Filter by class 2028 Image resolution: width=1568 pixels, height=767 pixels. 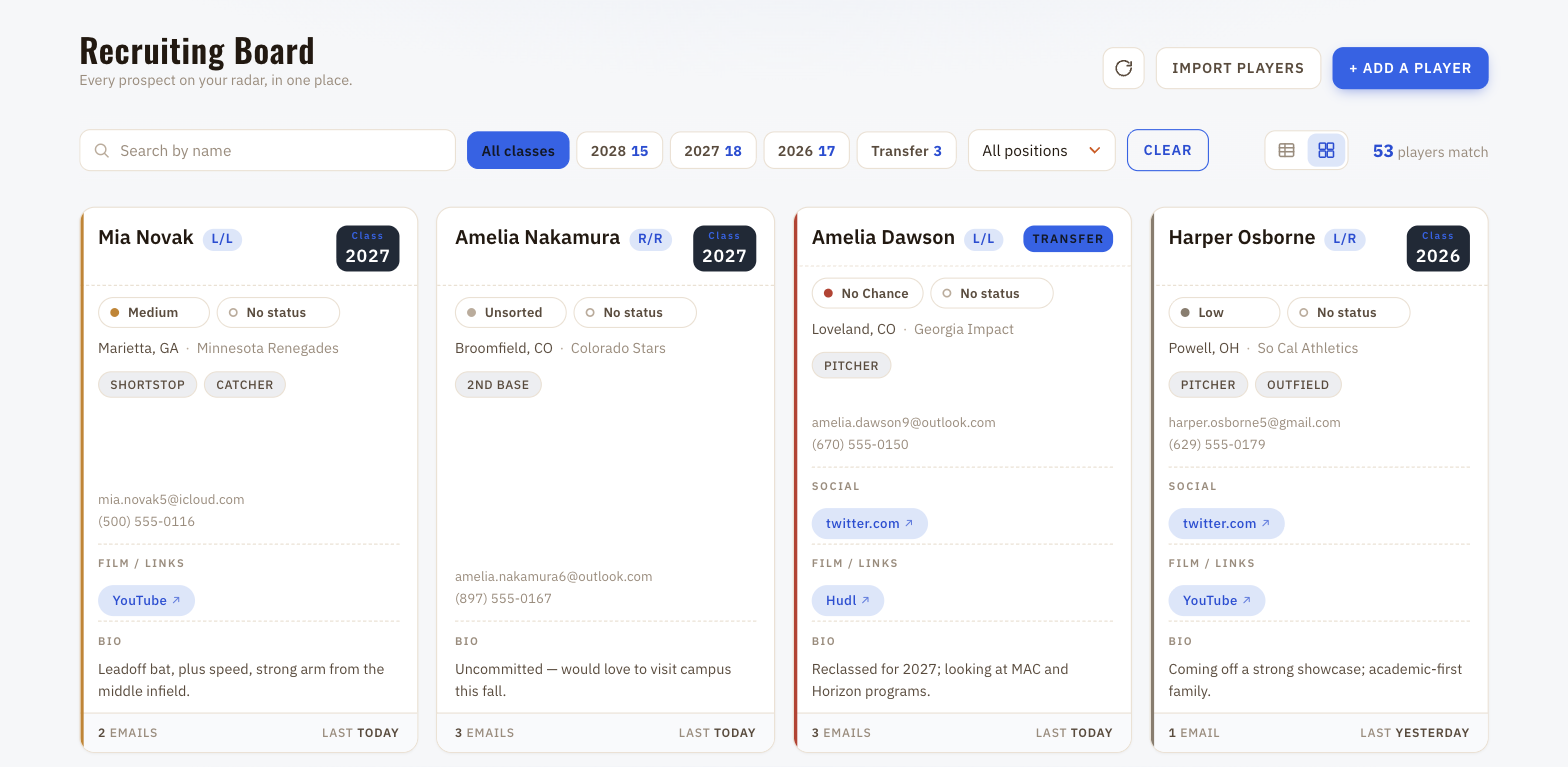coord(619,151)
